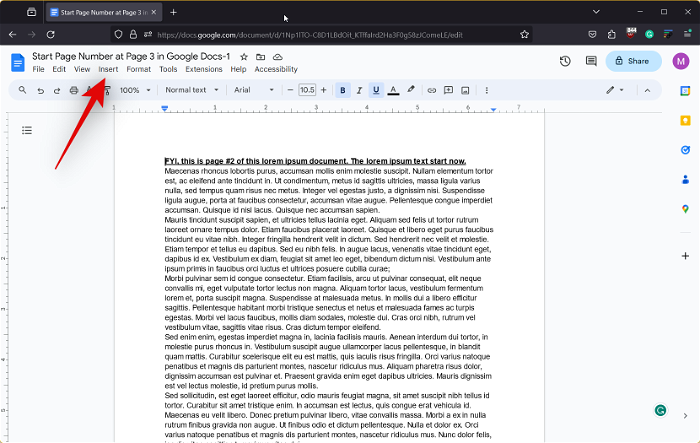Viewport: 700px width, 443px height.
Task: Click the Share button
Action: (x=633, y=61)
